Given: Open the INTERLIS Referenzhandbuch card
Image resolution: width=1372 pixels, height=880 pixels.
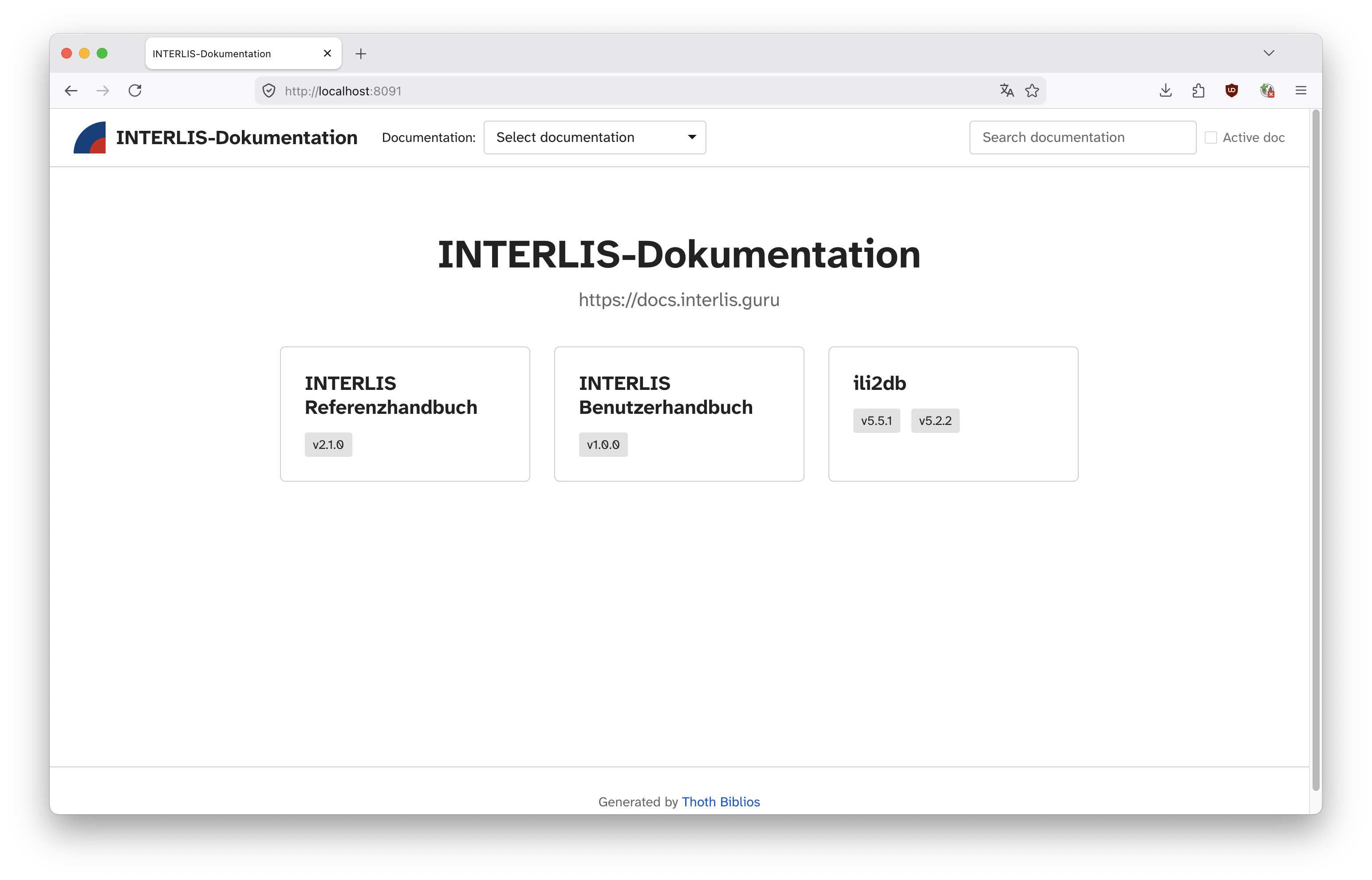Looking at the screenshot, I should (x=405, y=414).
